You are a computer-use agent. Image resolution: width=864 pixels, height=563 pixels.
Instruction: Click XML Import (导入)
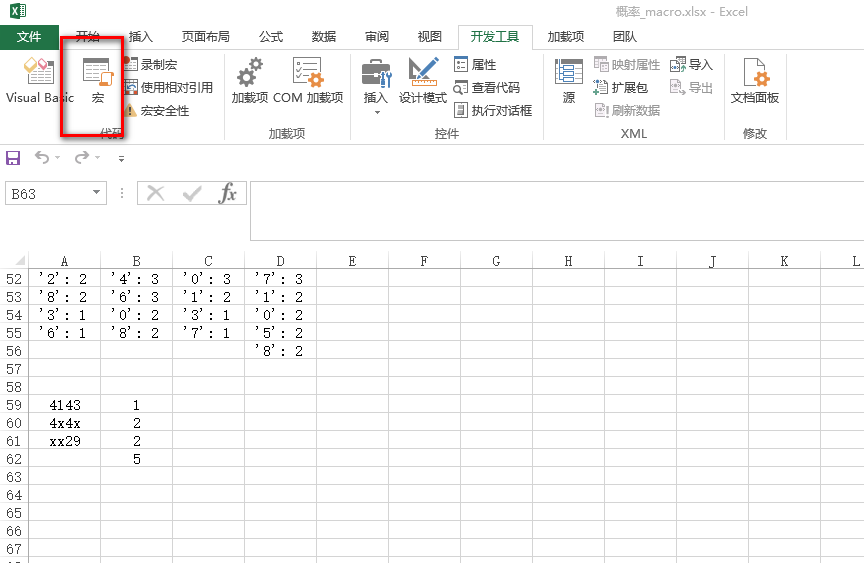click(x=691, y=64)
